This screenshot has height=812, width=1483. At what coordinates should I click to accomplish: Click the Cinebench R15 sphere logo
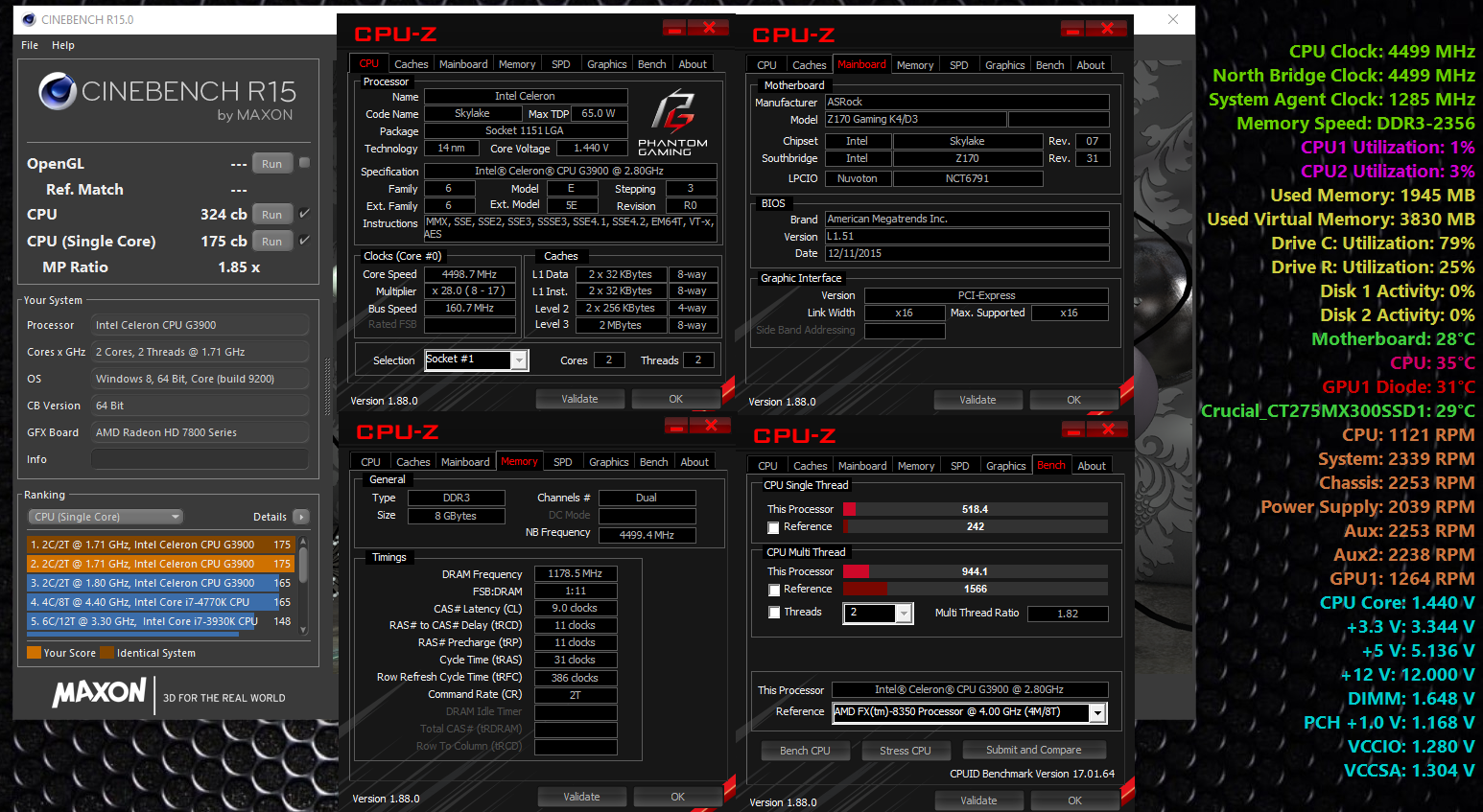58,91
